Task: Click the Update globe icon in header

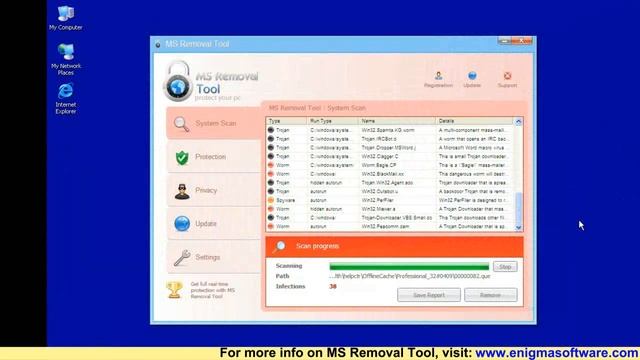Action: point(472,79)
